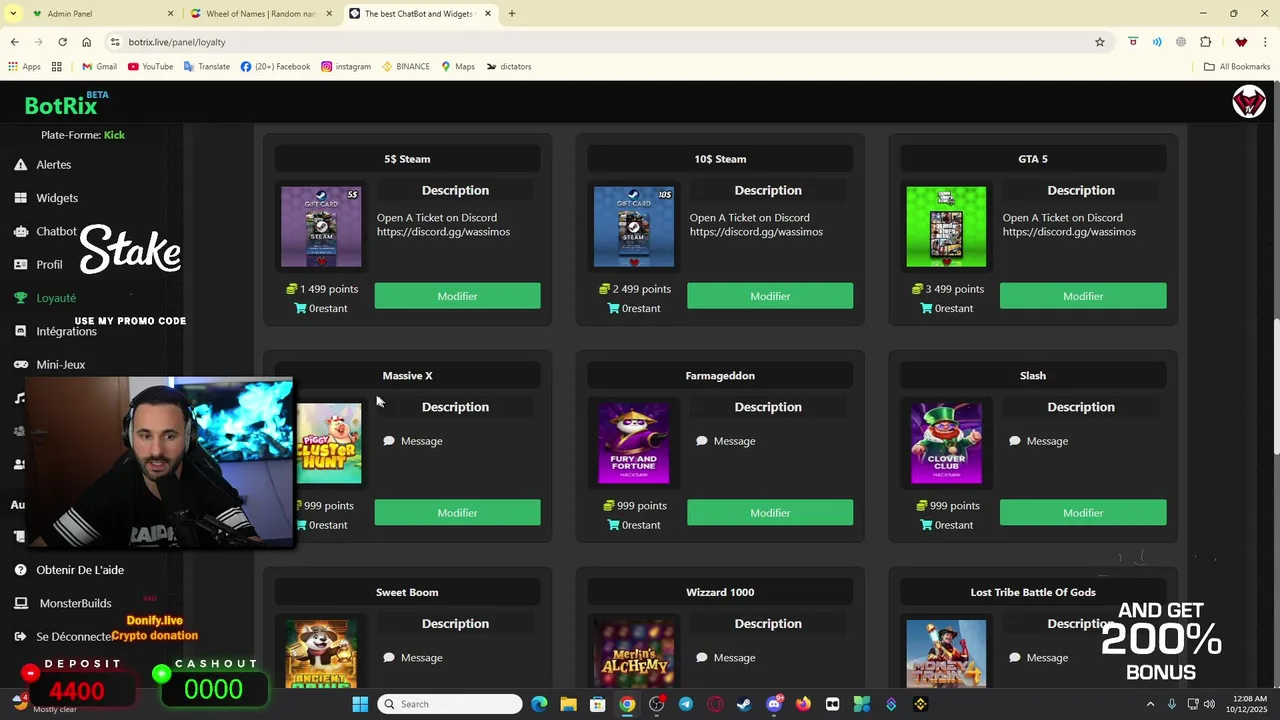Show hidden system tray icons
1280x720 pixels.
[x=1150, y=704]
